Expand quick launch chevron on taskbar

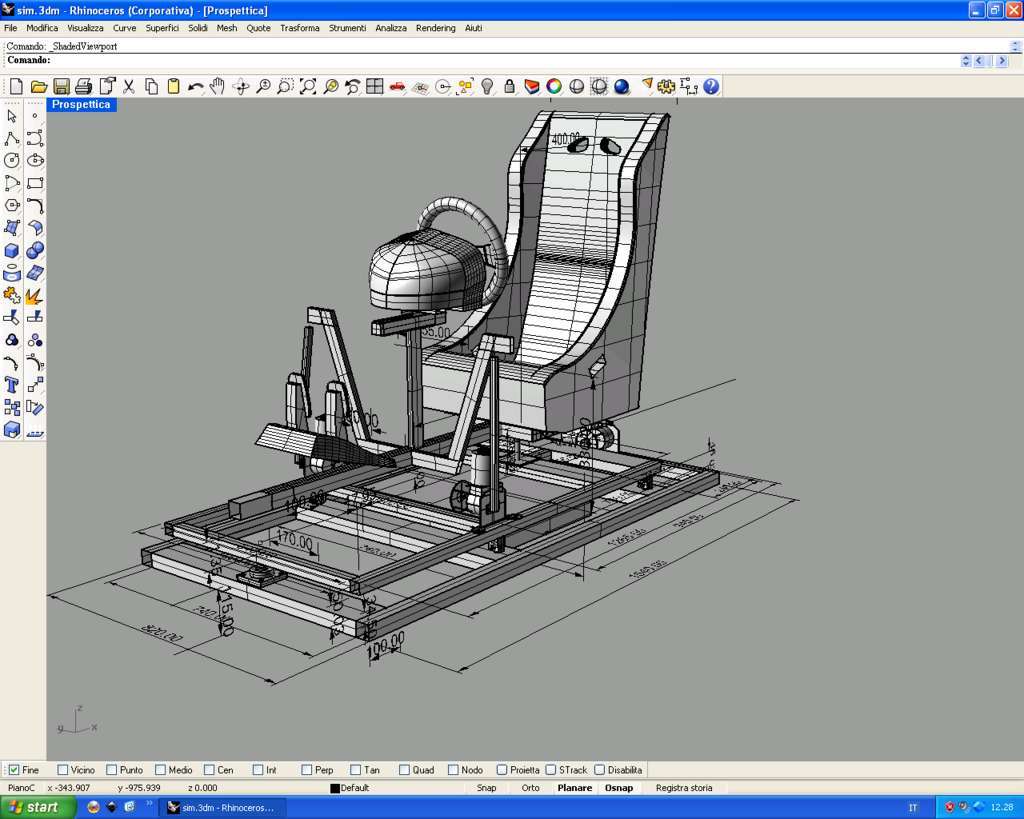click(150, 804)
